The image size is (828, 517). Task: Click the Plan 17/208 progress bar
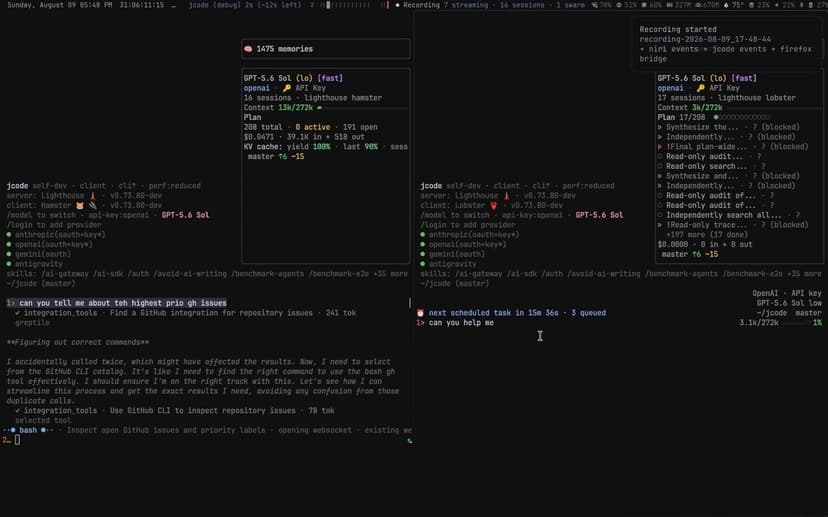point(741,117)
